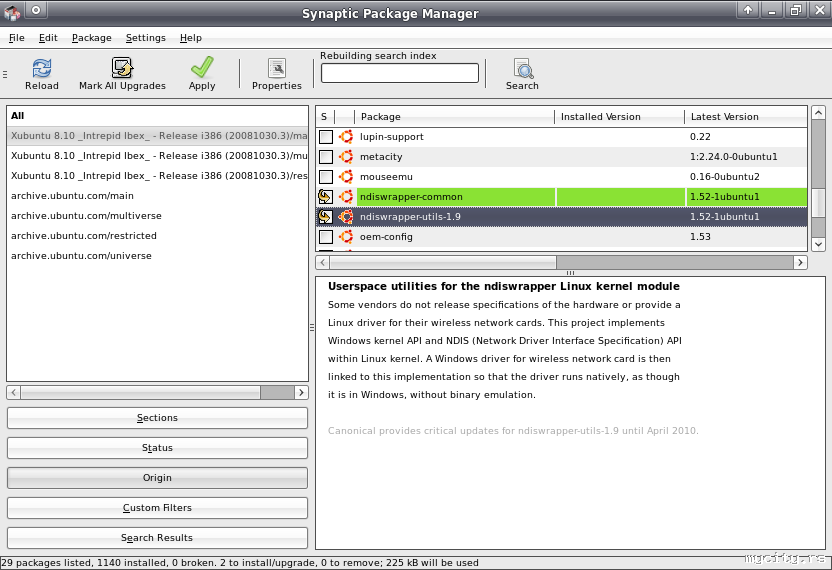Toggle ndiswrapper-common marked-for-install status box

pos(325,197)
